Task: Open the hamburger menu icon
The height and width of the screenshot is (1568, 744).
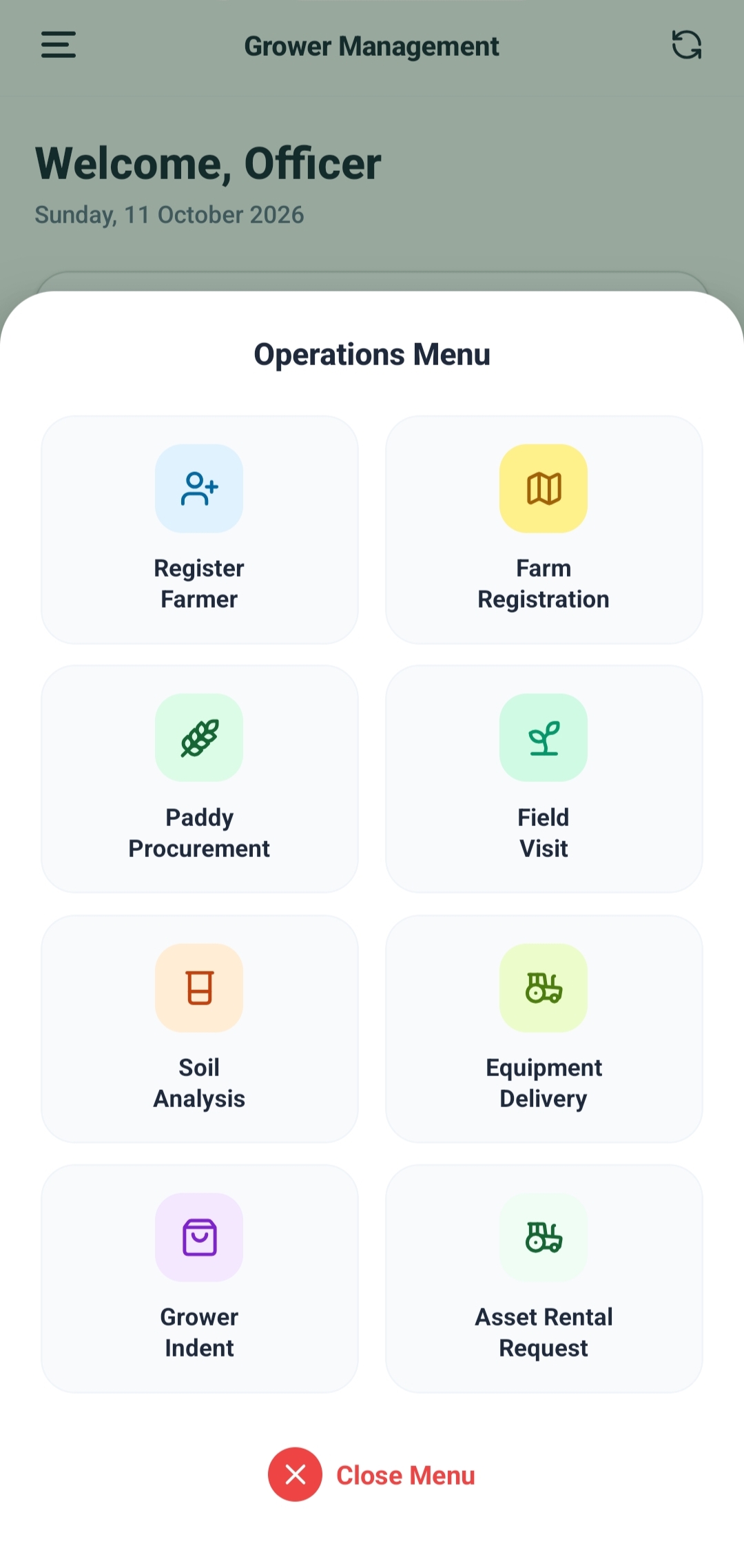Action: tap(59, 45)
